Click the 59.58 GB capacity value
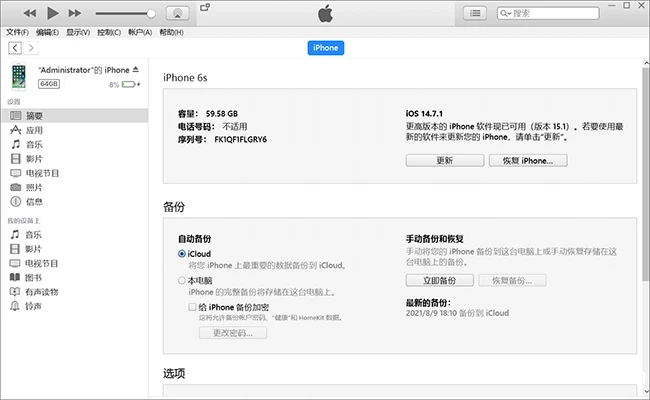Image resolution: width=650 pixels, height=400 pixels. point(222,114)
